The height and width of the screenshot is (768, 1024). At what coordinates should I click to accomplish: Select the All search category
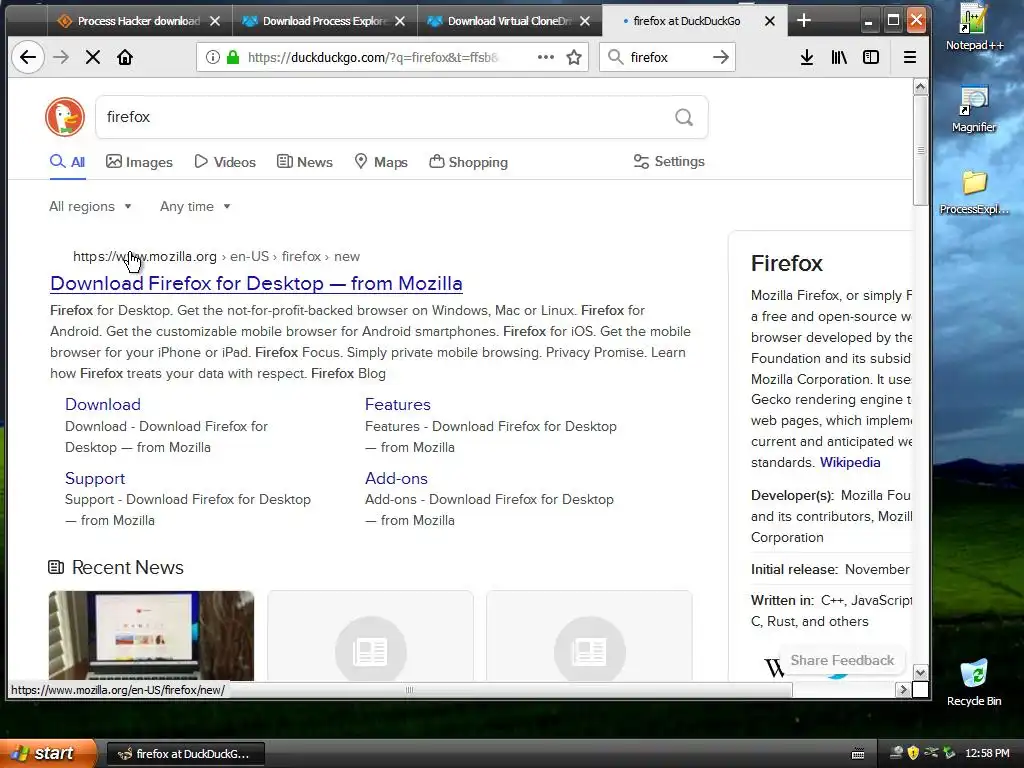click(67, 162)
